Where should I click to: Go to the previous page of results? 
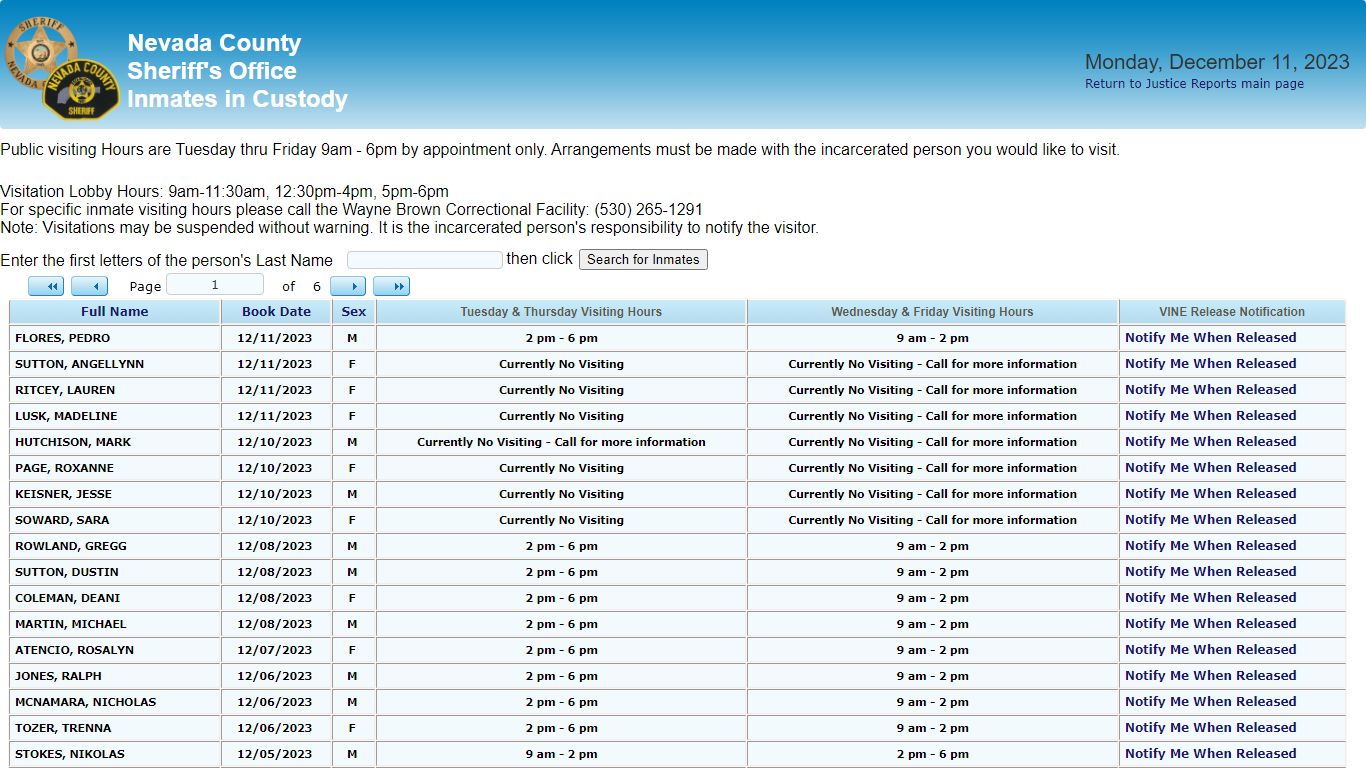90,287
